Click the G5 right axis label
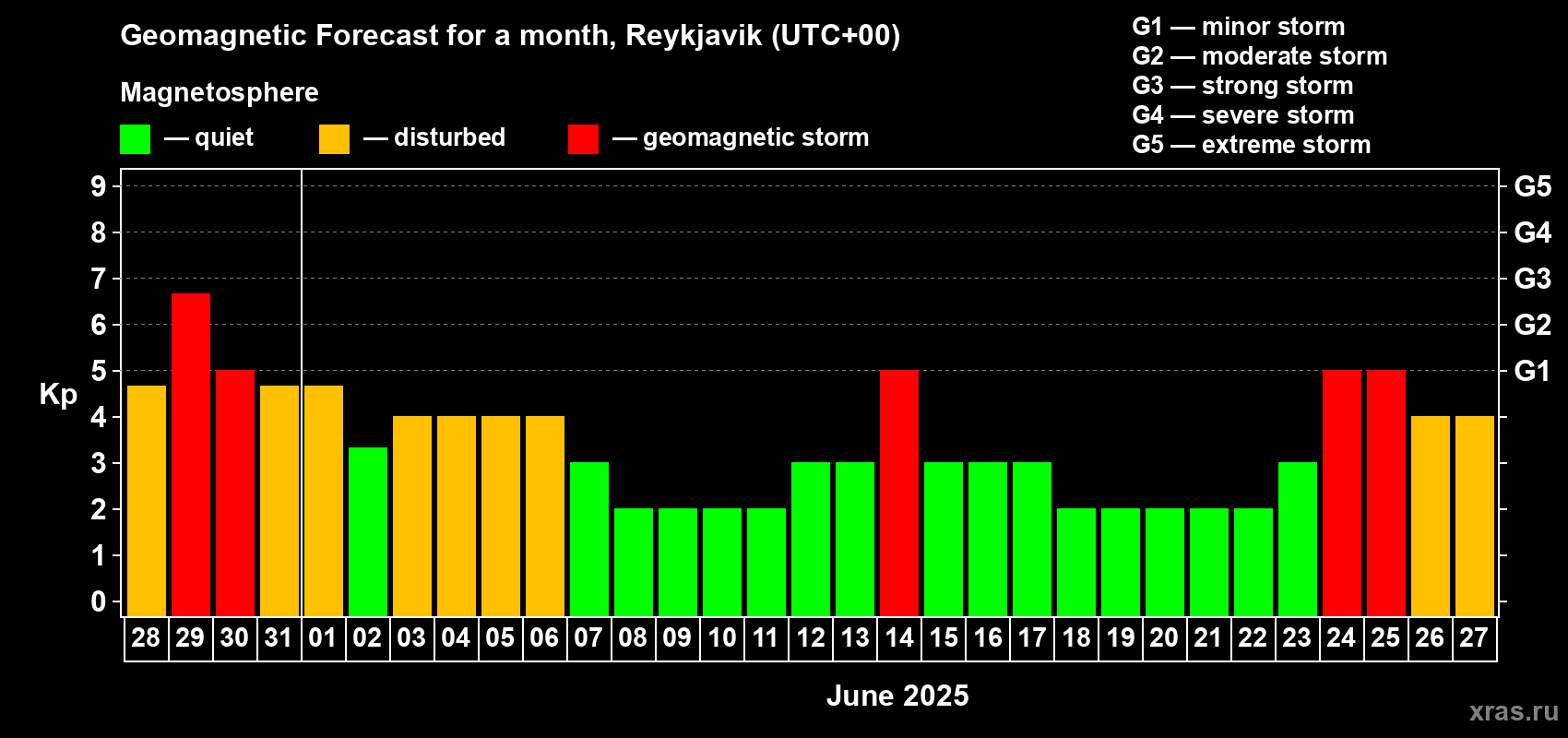Screen dimensions: 1568x738 [x=1533, y=186]
